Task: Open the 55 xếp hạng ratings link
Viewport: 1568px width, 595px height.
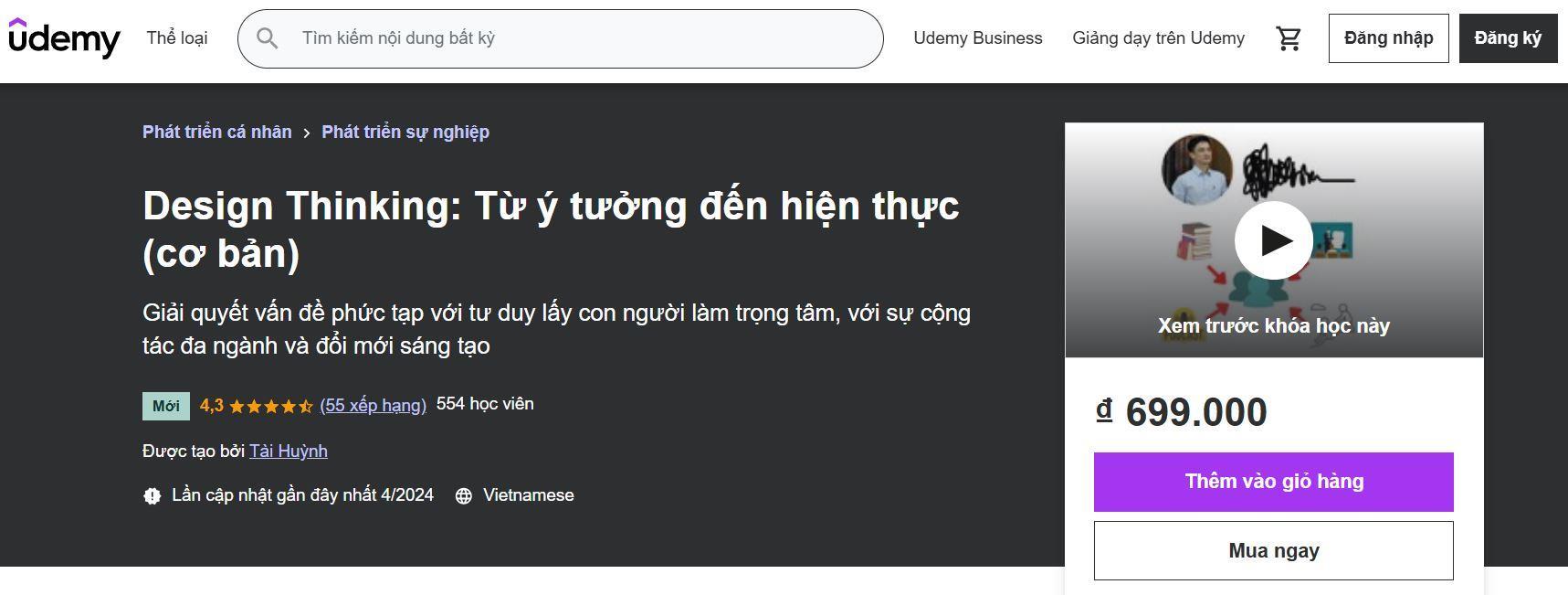Action: 374,406
